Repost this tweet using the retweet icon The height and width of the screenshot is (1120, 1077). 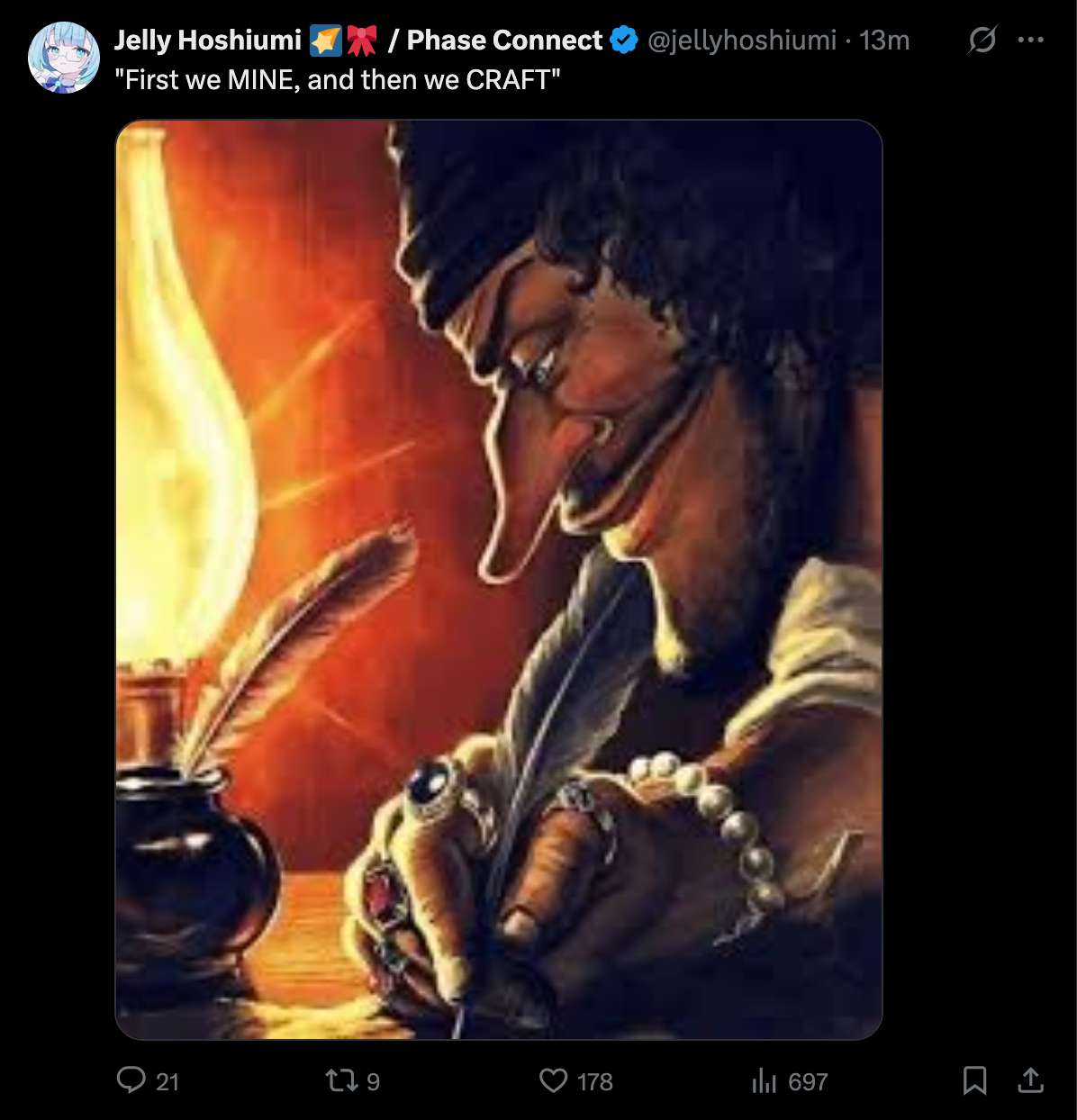pos(341,1079)
